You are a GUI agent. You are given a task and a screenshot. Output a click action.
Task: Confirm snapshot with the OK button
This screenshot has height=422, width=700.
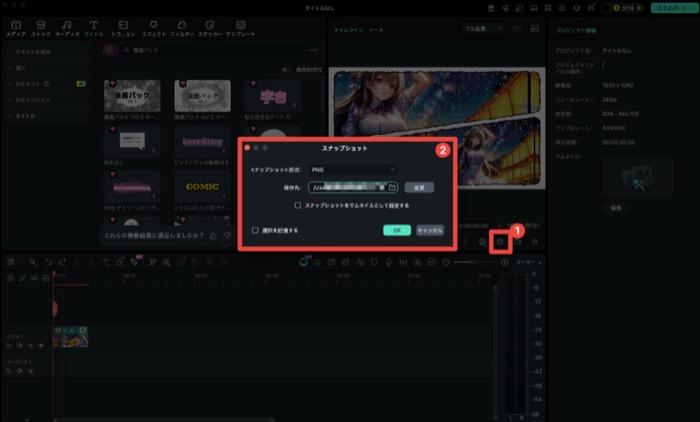click(x=397, y=230)
